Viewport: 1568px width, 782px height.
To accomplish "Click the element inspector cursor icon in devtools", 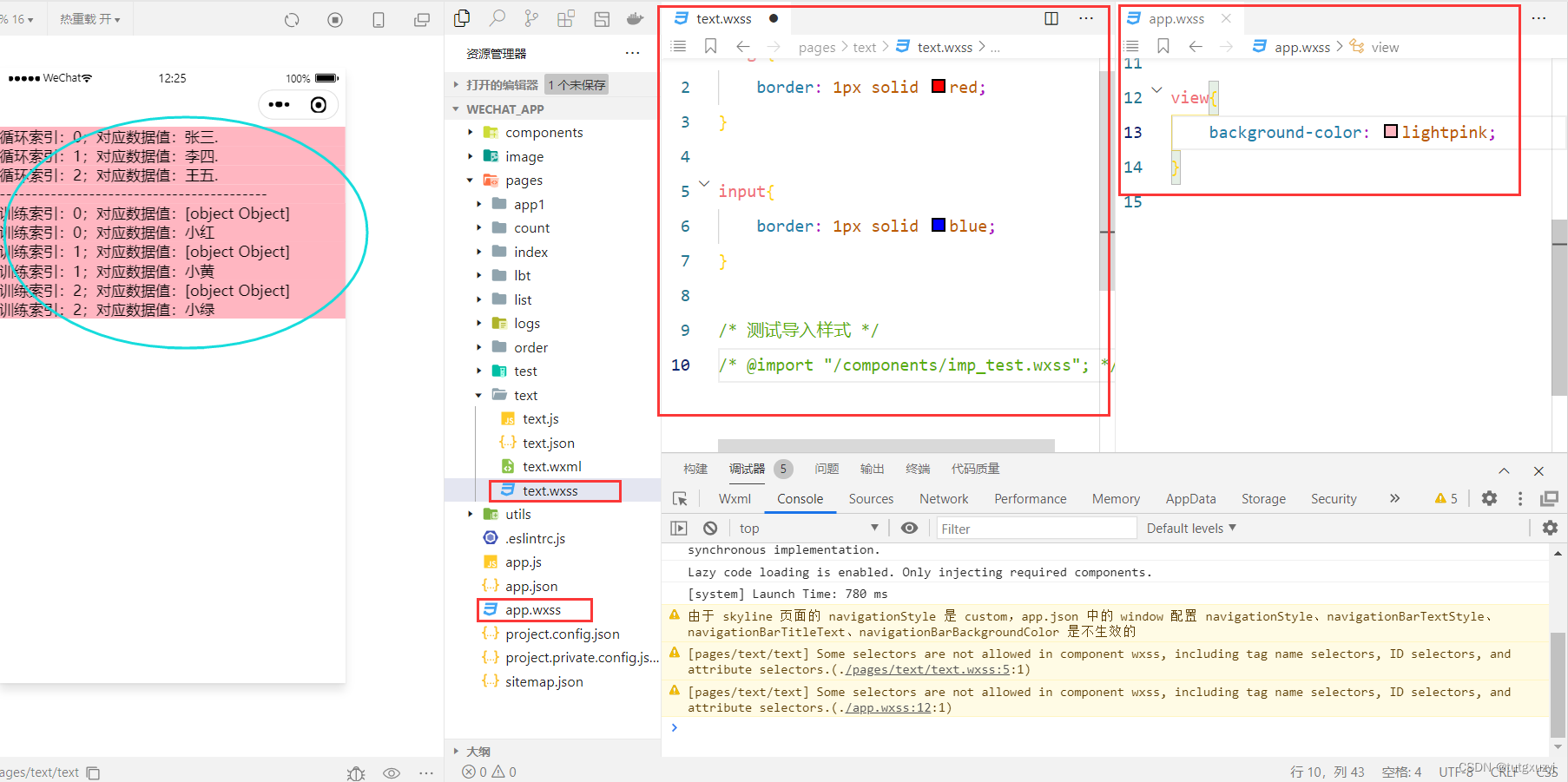I will tap(680, 499).
